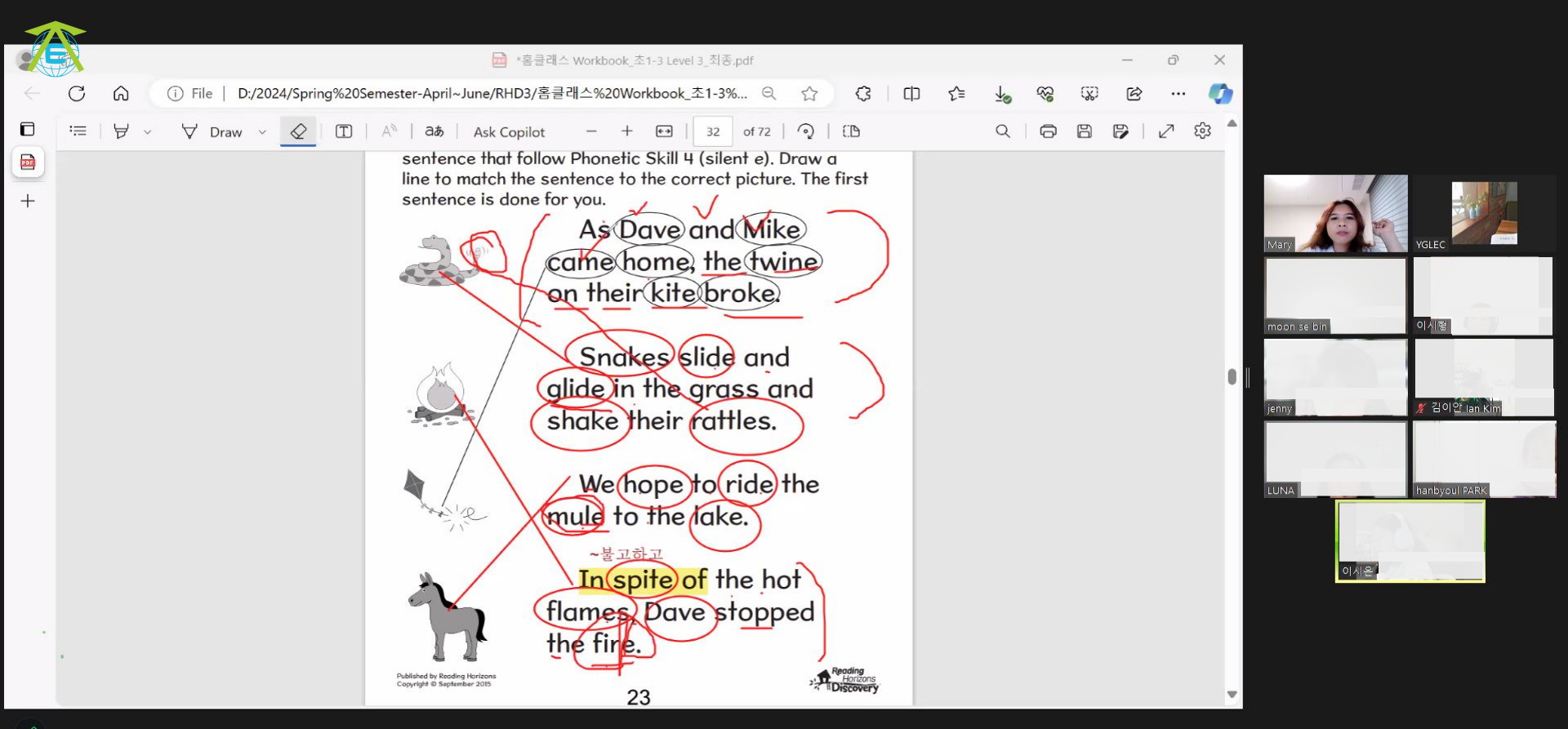Select hanbyoul PARK participant tile
Screen dimensions: 1568x729
[1484, 459]
